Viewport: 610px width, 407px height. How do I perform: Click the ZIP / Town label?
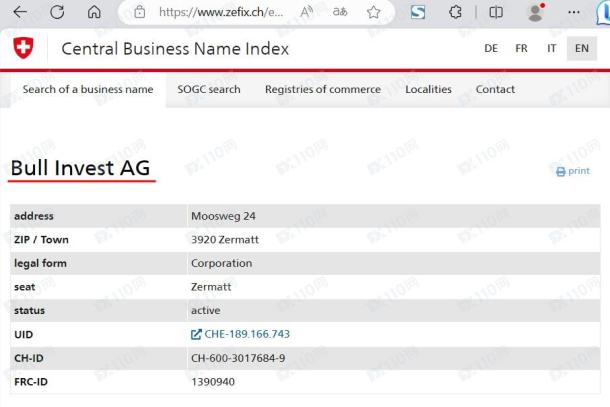pyautogui.click(x=41, y=240)
